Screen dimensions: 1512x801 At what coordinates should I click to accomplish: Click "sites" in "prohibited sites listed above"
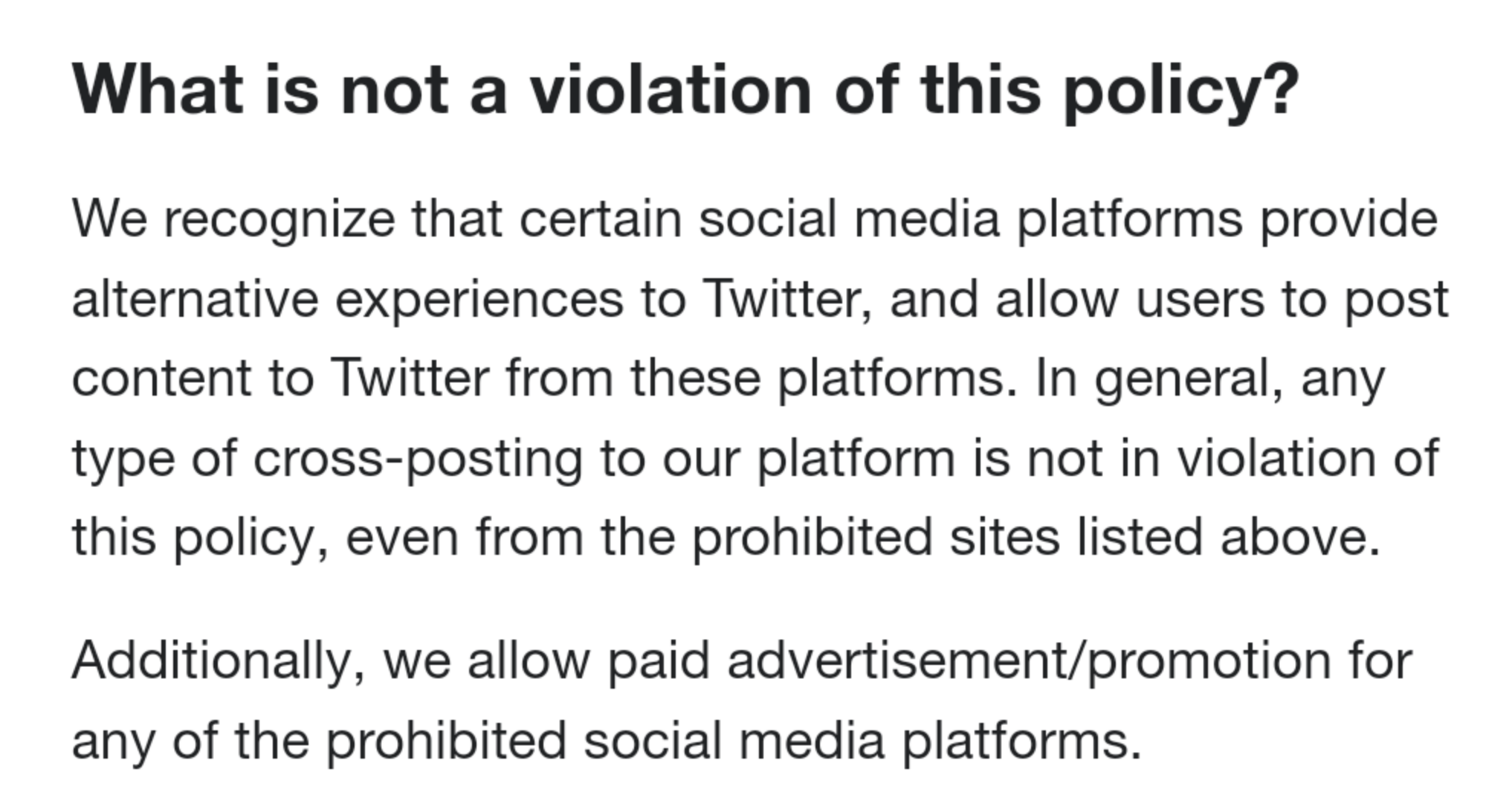pos(1004,537)
